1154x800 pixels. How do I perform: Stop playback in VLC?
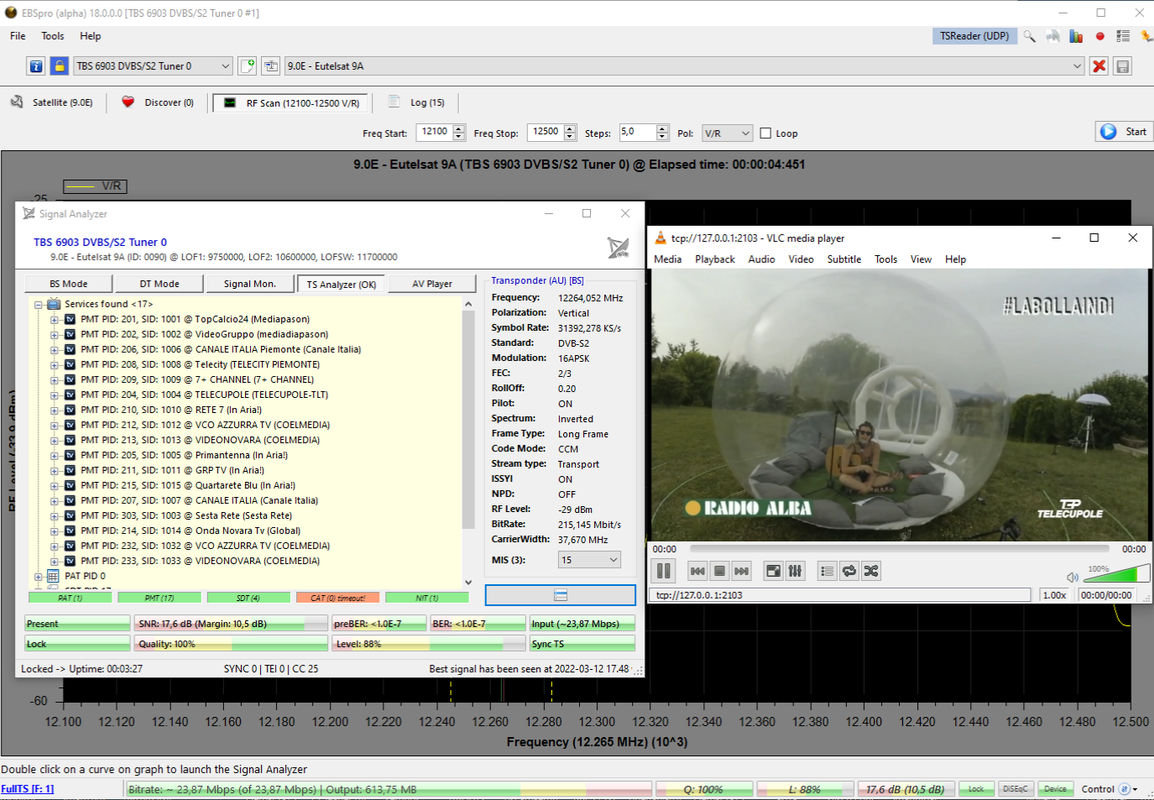click(720, 571)
